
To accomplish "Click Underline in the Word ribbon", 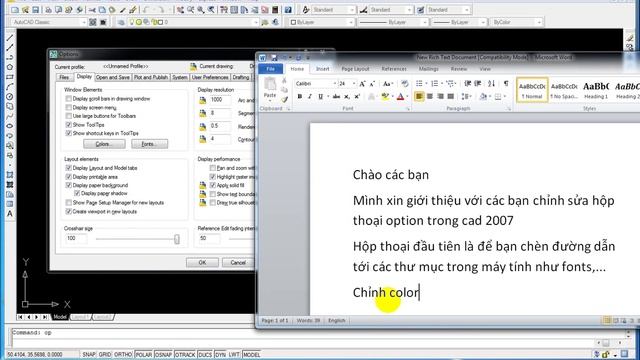I will point(320,97).
